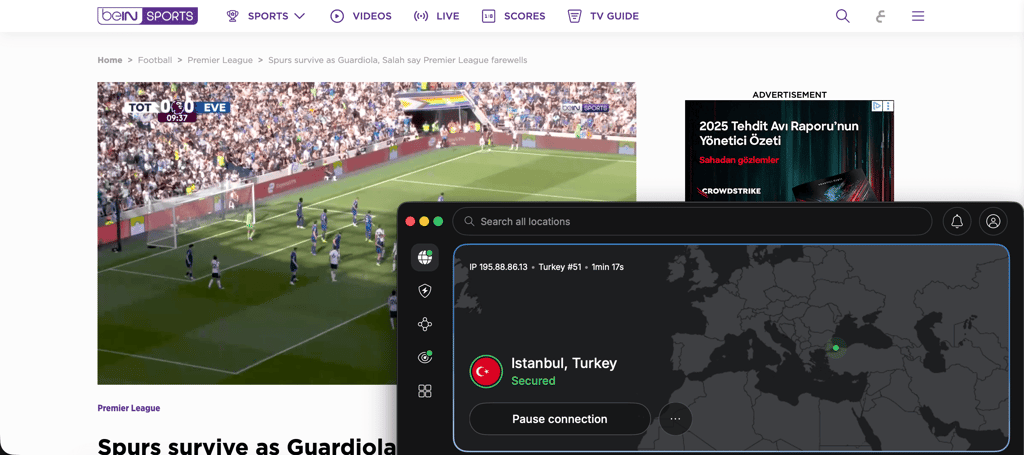Click the green Secured status text
This screenshot has height=455, width=1024.
click(x=533, y=381)
